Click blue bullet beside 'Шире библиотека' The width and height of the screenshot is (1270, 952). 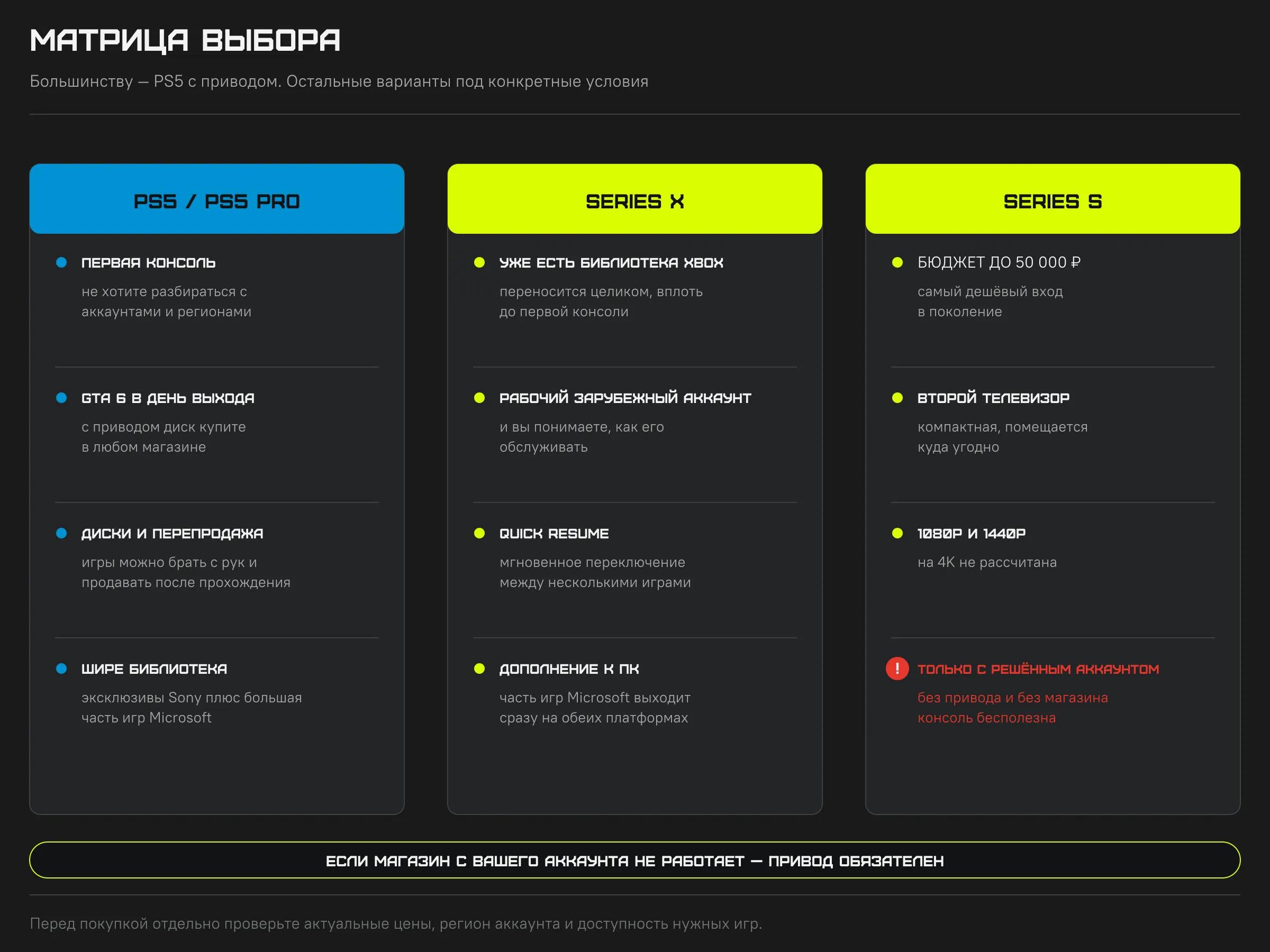point(61,669)
